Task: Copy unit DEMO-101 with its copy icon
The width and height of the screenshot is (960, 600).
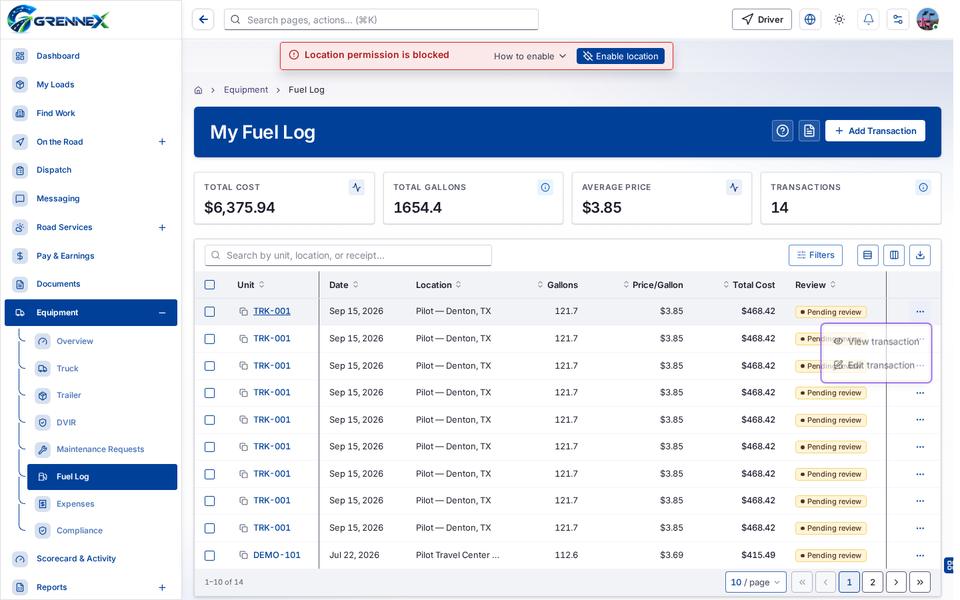Action: pos(243,555)
